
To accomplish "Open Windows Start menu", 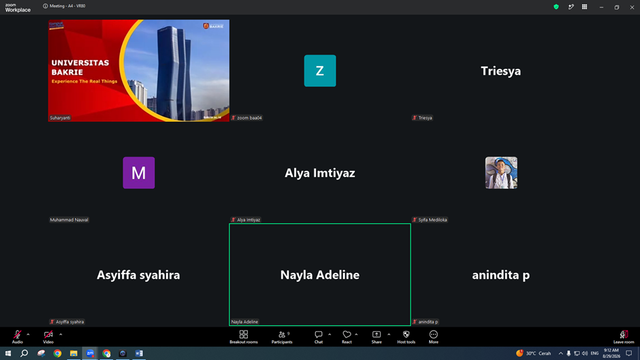I will tap(8, 353).
